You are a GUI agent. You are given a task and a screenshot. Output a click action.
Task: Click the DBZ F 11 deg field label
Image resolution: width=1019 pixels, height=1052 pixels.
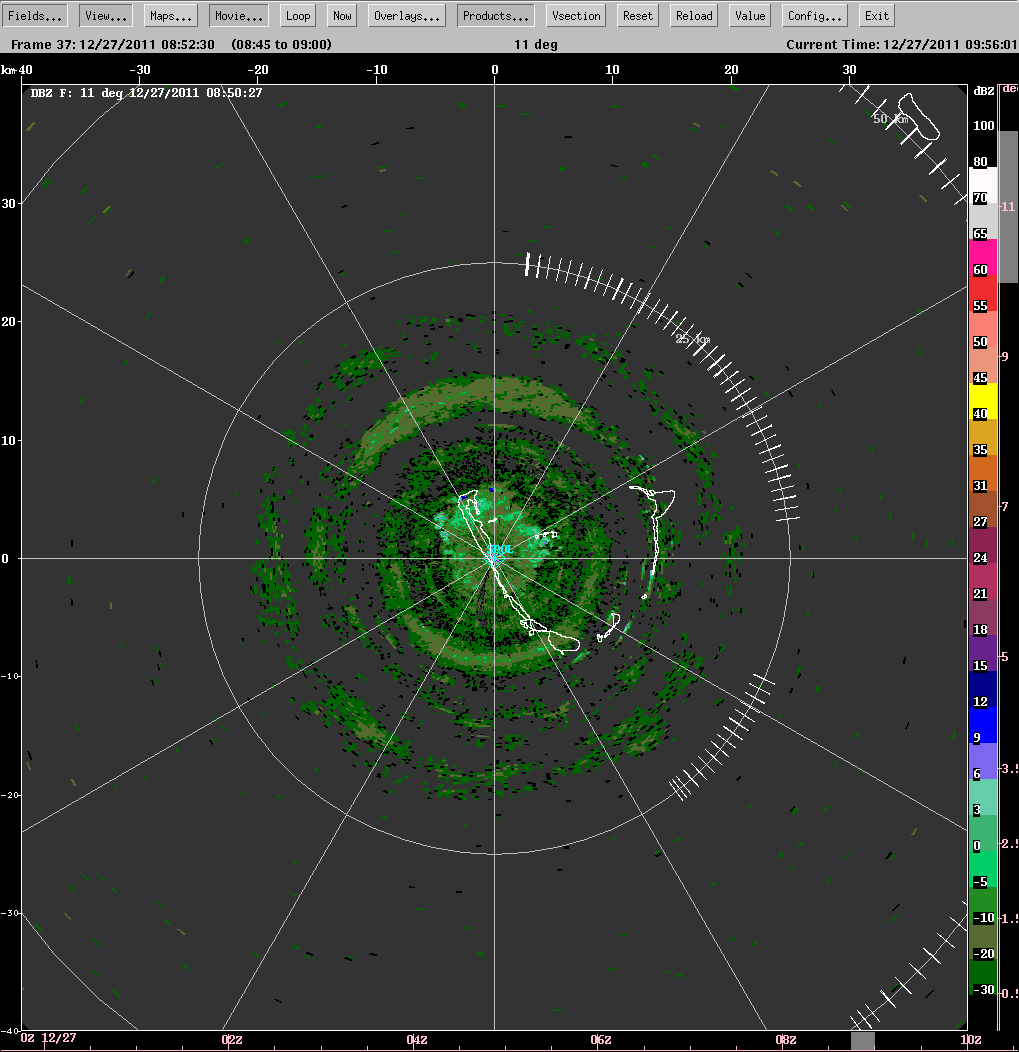pyautogui.click(x=146, y=93)
